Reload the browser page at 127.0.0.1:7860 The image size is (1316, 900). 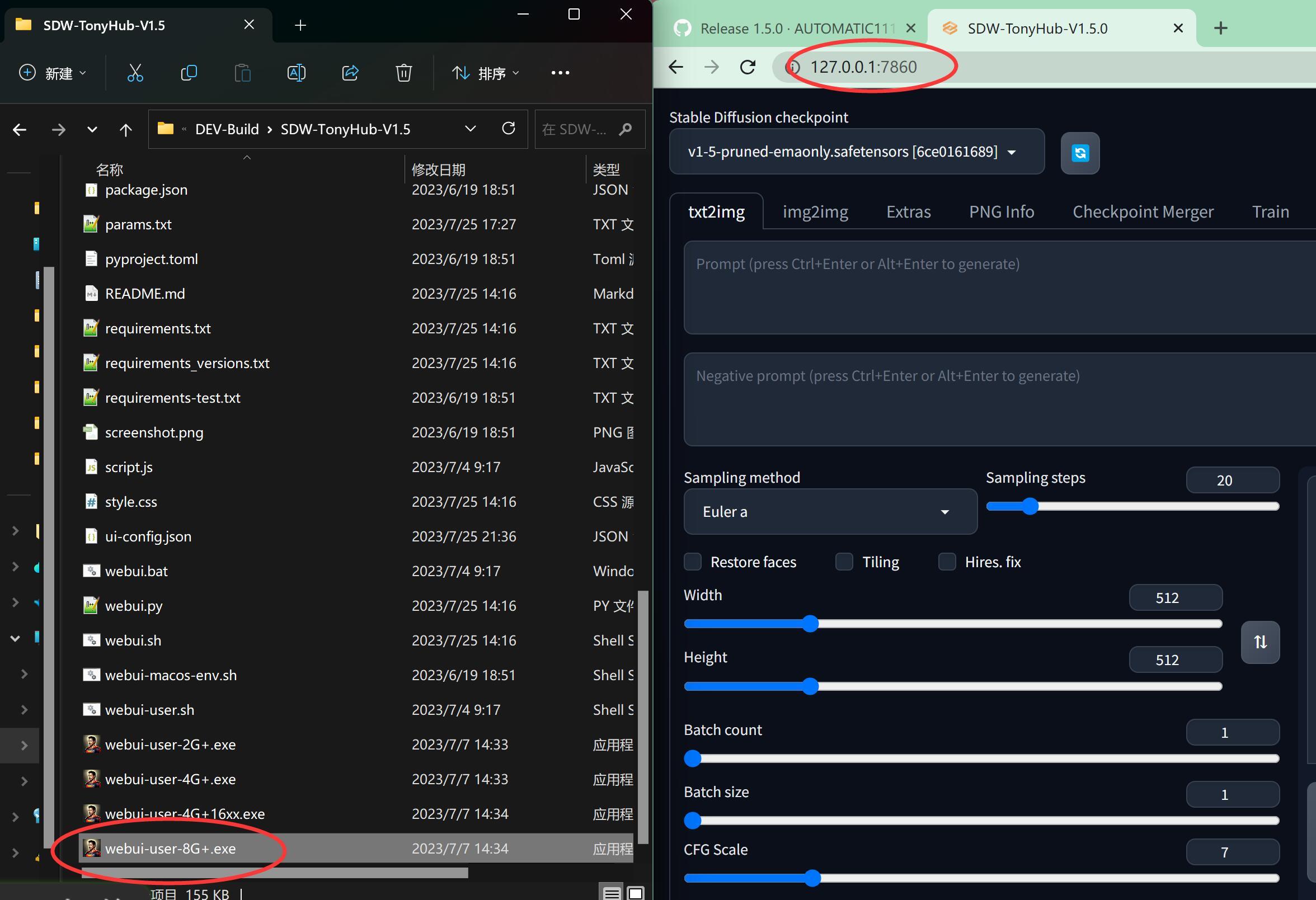pos(748,67)
